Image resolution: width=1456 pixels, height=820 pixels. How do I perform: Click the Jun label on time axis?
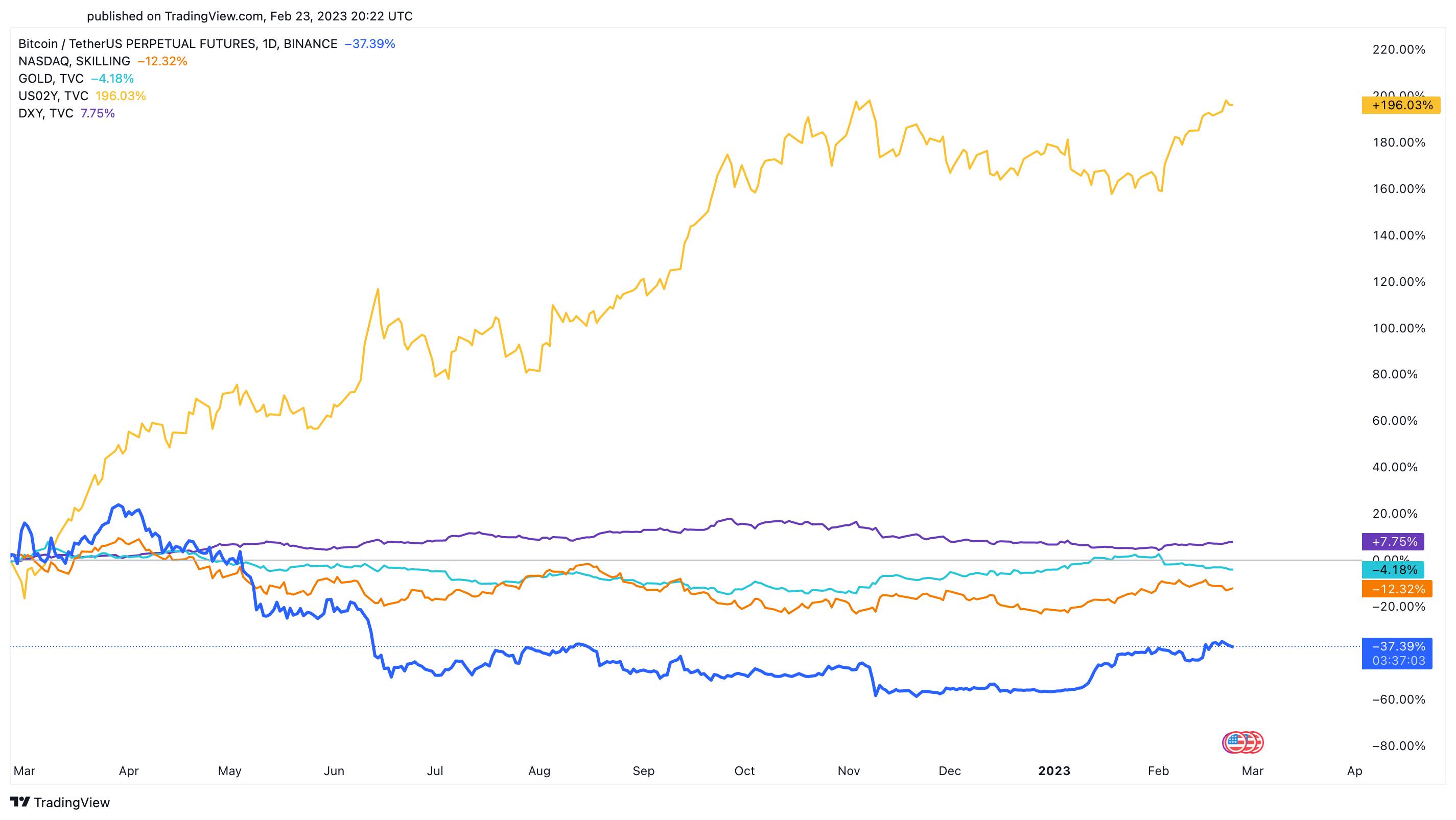[334, 771]
